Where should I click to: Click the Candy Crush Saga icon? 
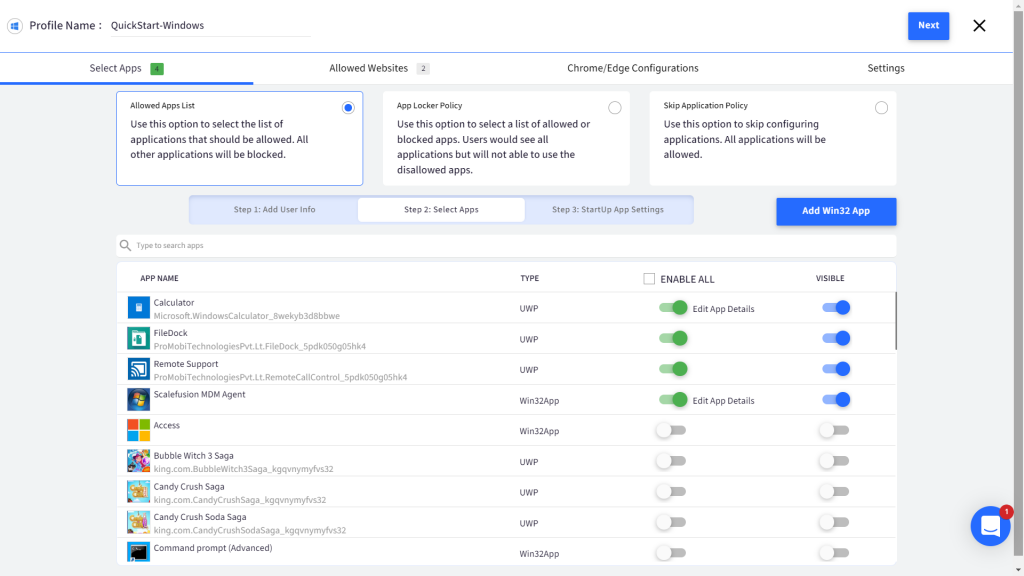pyautogui.click(x=138, y=492)
